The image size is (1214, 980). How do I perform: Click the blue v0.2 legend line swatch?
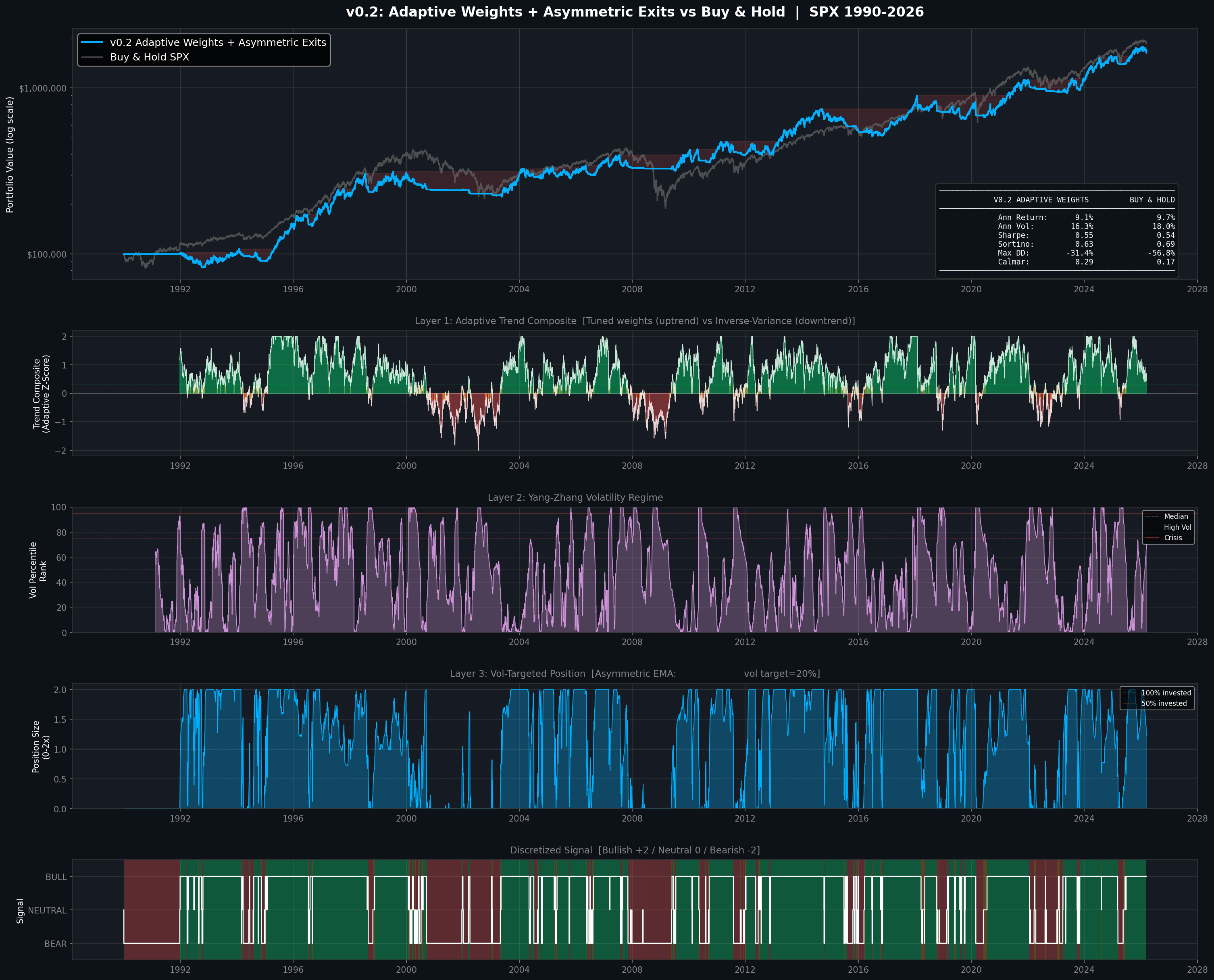point(92,42)
